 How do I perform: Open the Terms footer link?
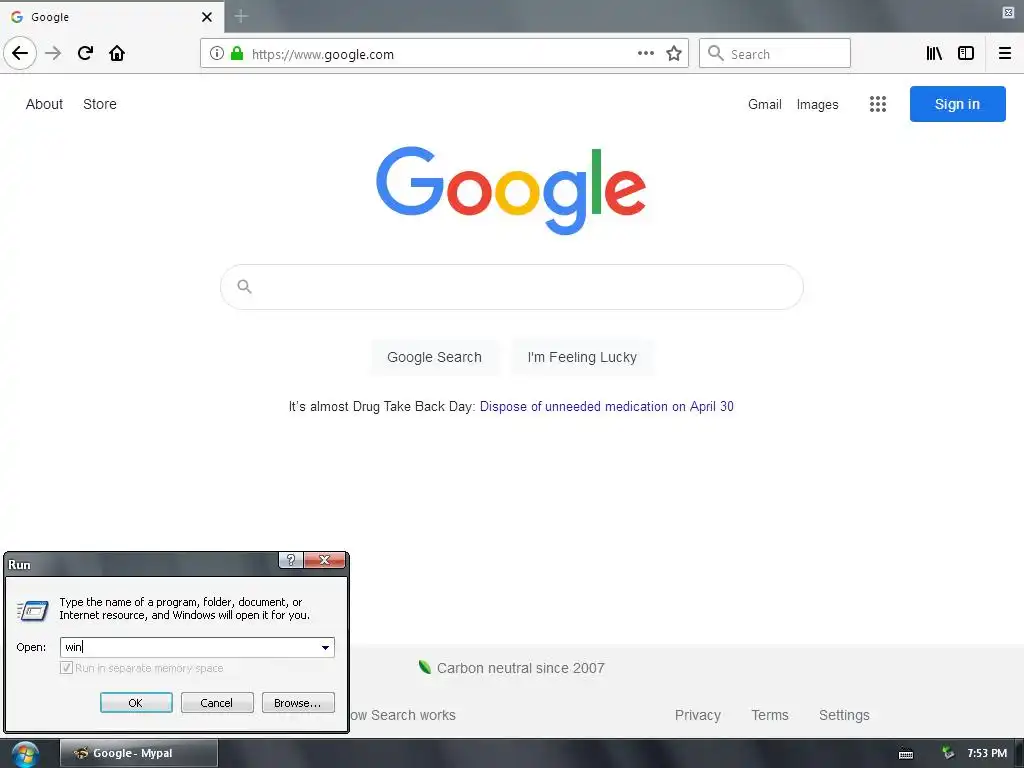(770, 715)
